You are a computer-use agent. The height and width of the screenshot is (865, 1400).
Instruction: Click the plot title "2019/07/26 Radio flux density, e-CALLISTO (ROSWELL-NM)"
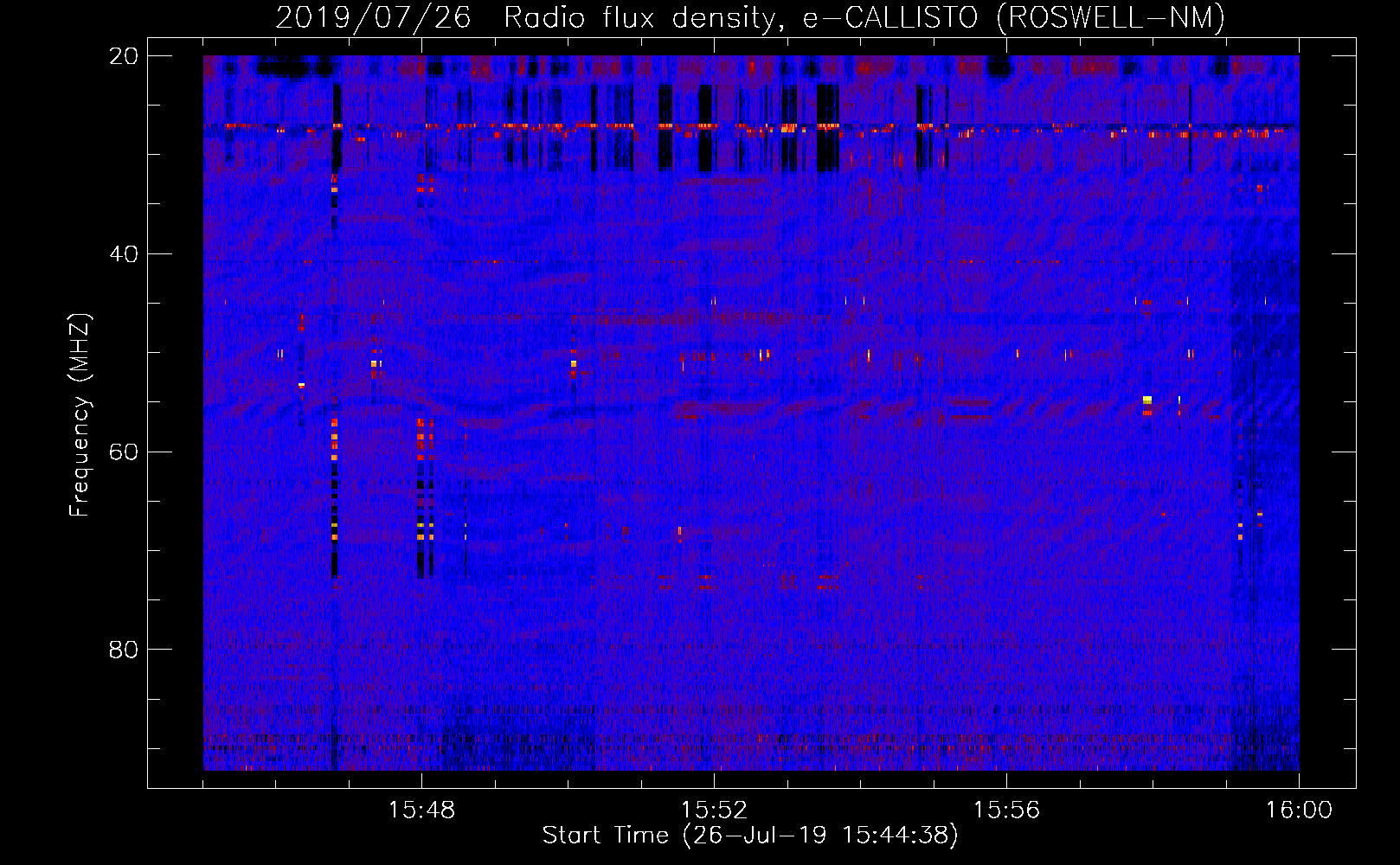[x=750, y=18]
